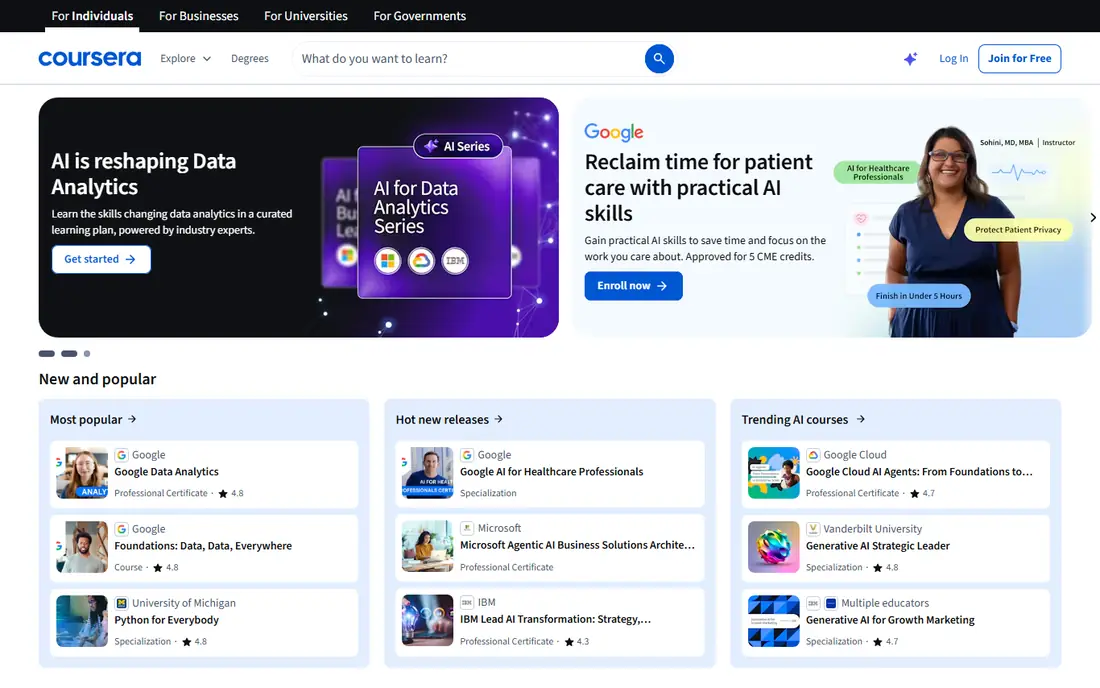This screenshot has height=688, width=1100.
Task: Expand Hot new releases section arrow
Action: [499, 419]
